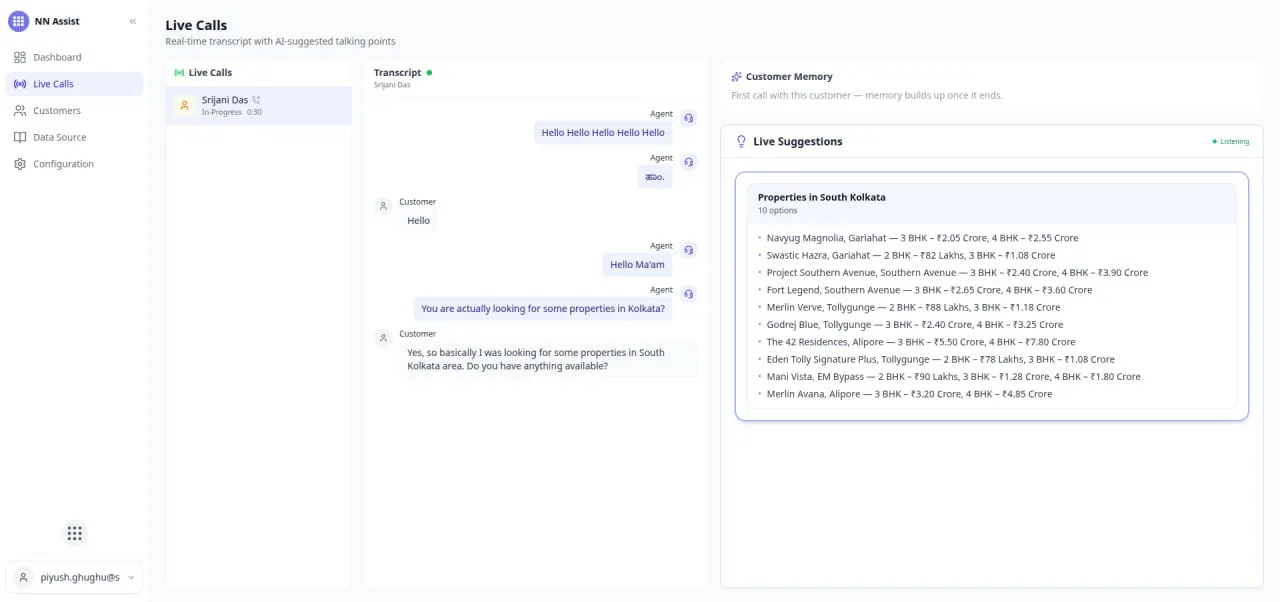Select Eden Tolly Signature Plus listing
The height and width of the screenshot is (602, 1280).
[x=940, y=359]
